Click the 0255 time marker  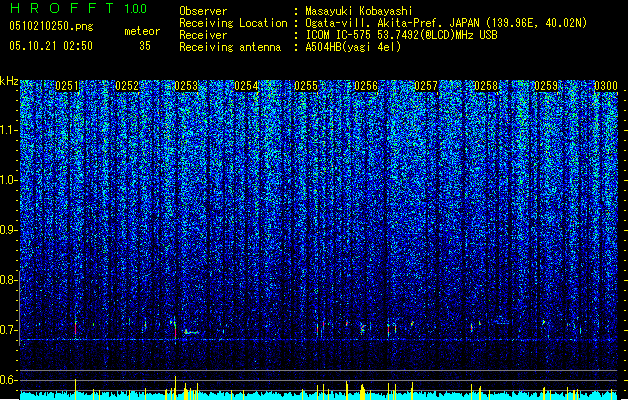[306, 86]
